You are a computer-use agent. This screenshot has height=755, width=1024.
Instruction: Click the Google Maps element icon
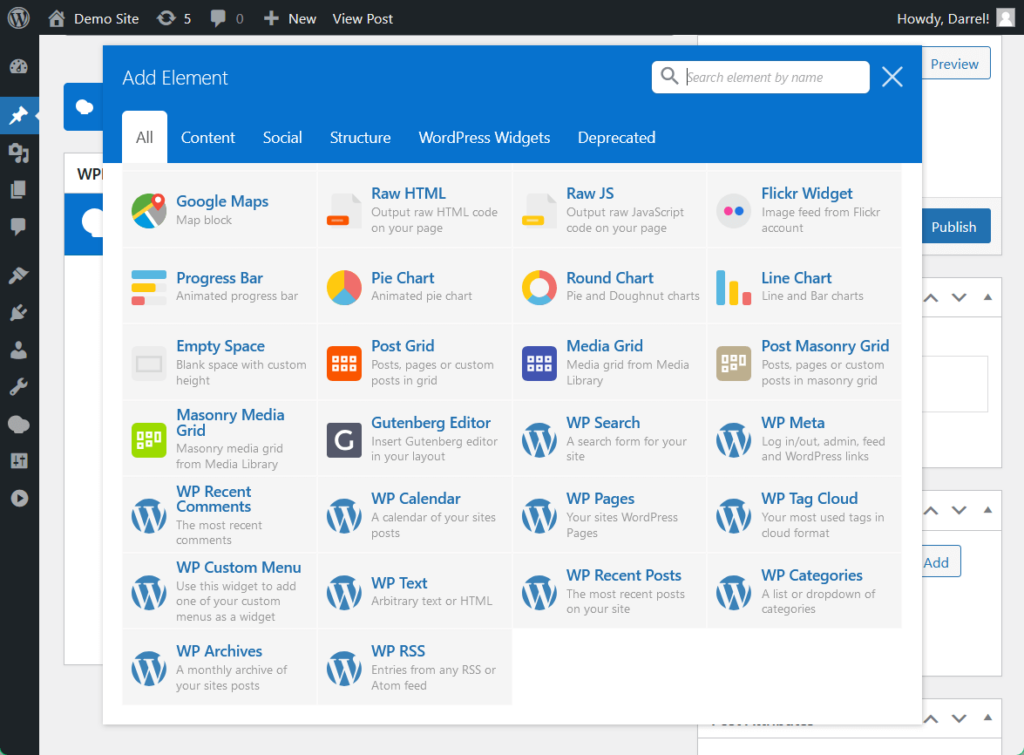pos(148,210)
